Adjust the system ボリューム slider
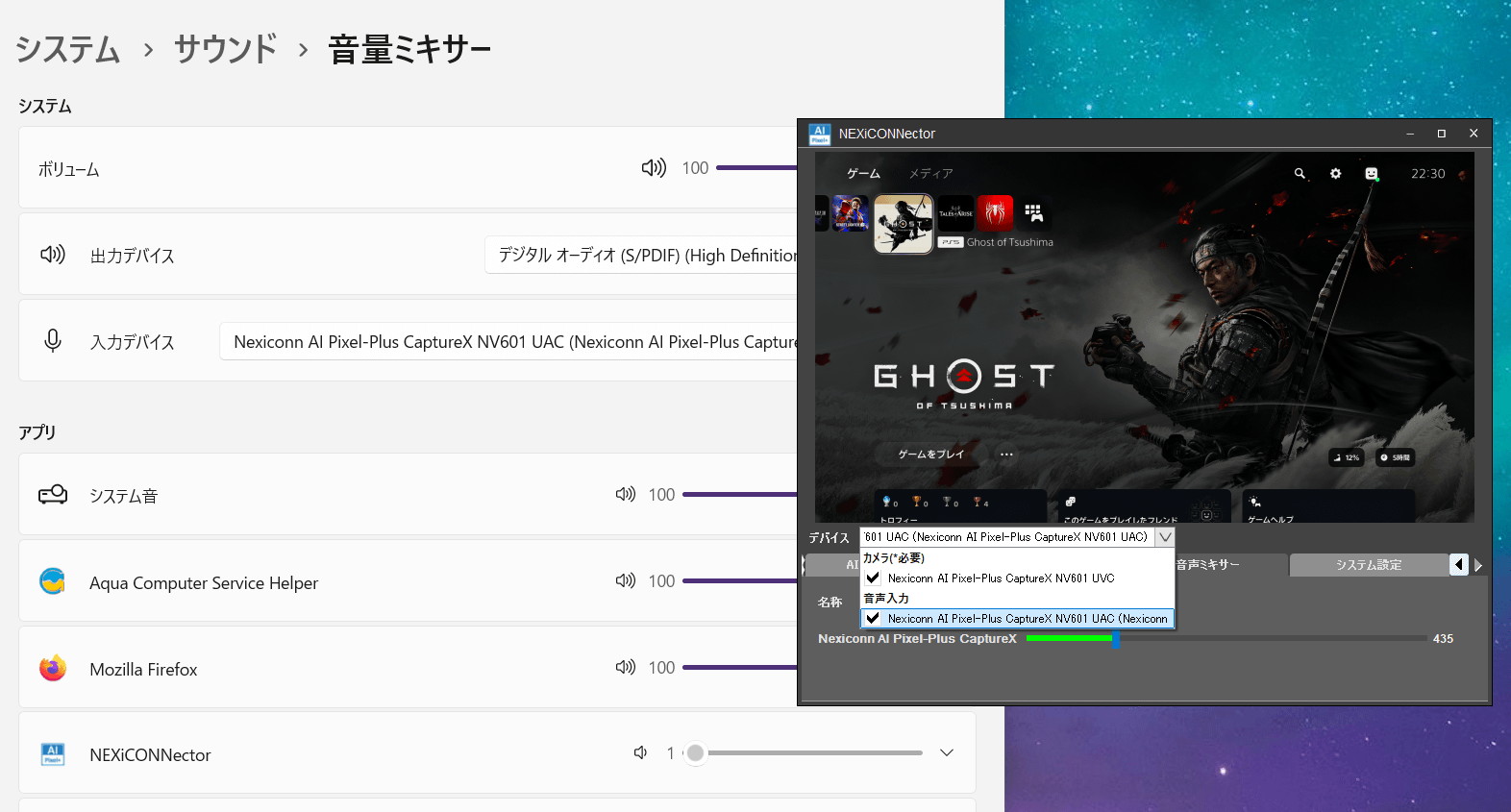This screenshot has height=812, width=1511. [x=756, y=168]
